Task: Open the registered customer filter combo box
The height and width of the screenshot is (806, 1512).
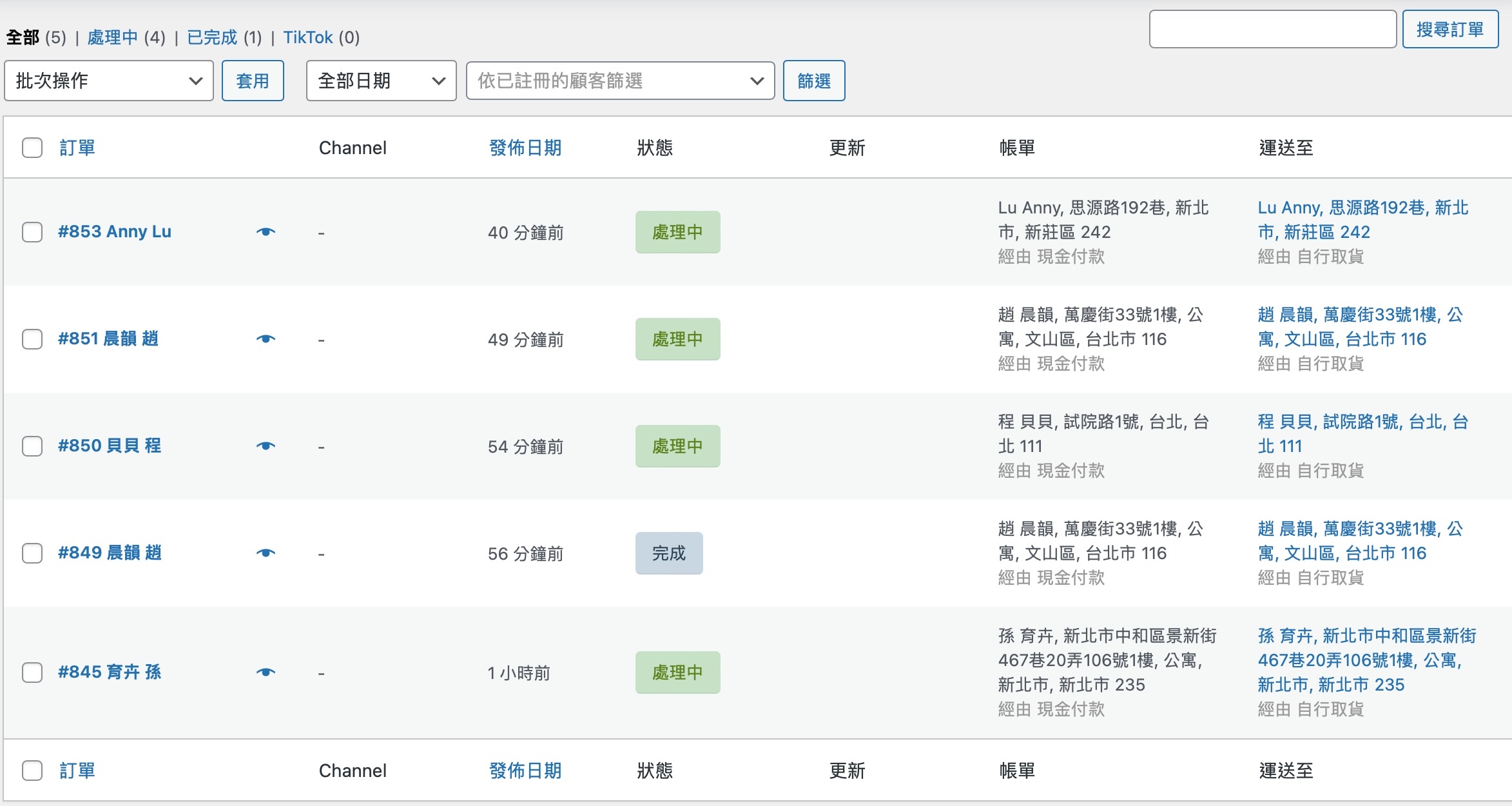Action: 620,81
